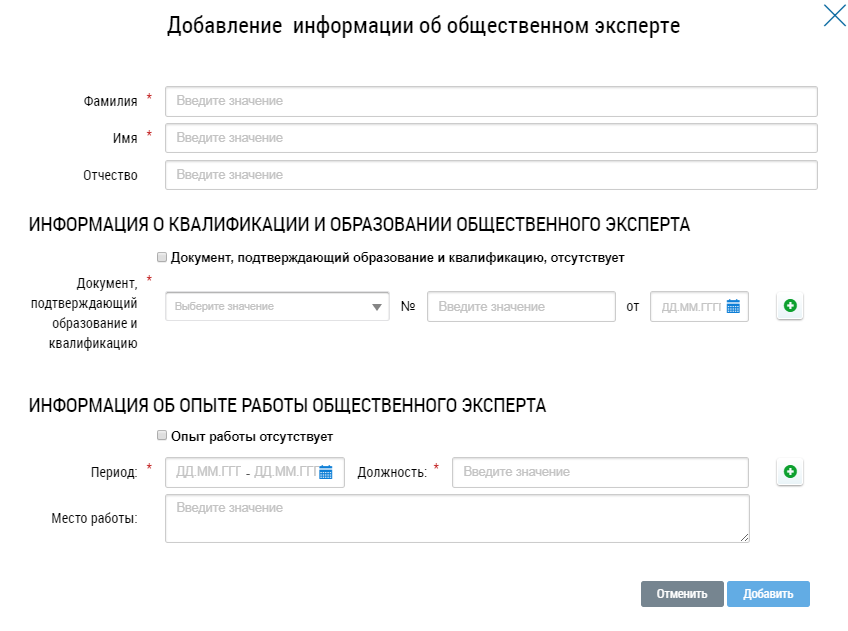Expand the Выберите значение document type dropdown
The image size is (848, 631).
[x=277, y=307]
